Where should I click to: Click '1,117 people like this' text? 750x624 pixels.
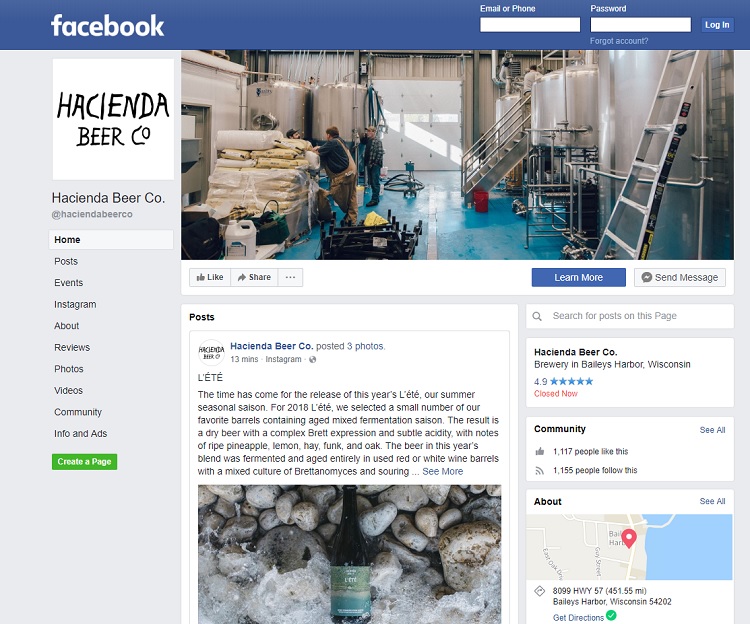coord(590,451)
